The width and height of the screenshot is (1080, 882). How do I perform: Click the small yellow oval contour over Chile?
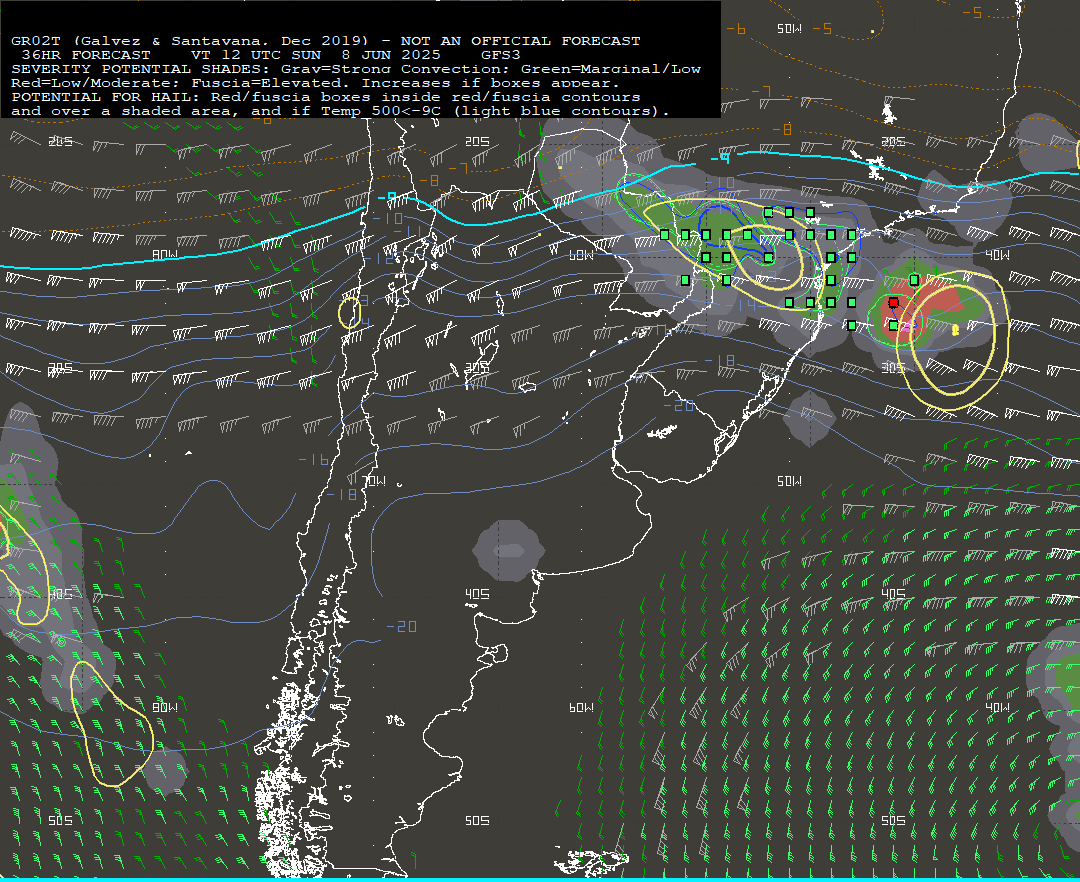click(350, 313)
